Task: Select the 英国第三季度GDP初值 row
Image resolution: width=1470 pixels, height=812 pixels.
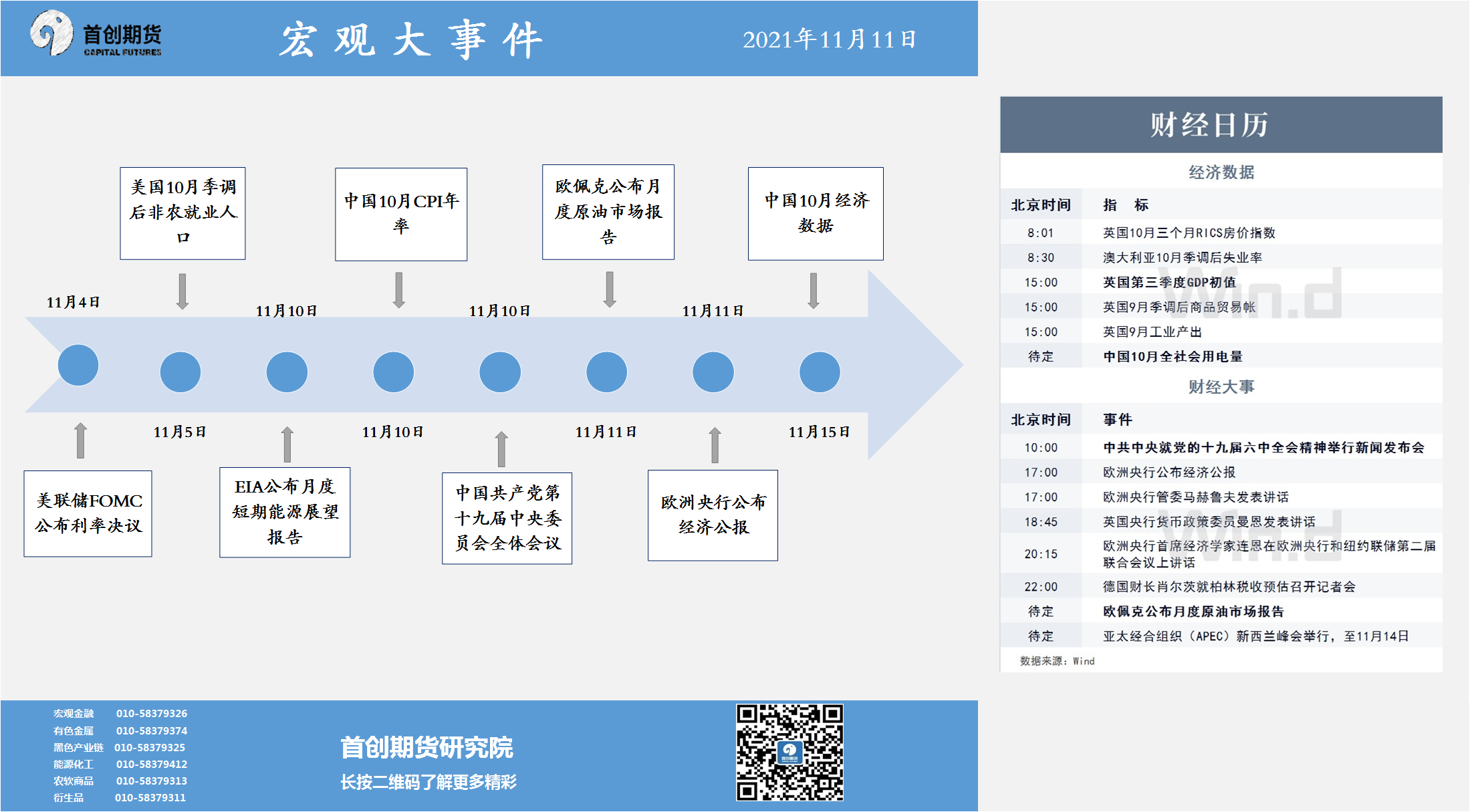Action: [1221, 282]
